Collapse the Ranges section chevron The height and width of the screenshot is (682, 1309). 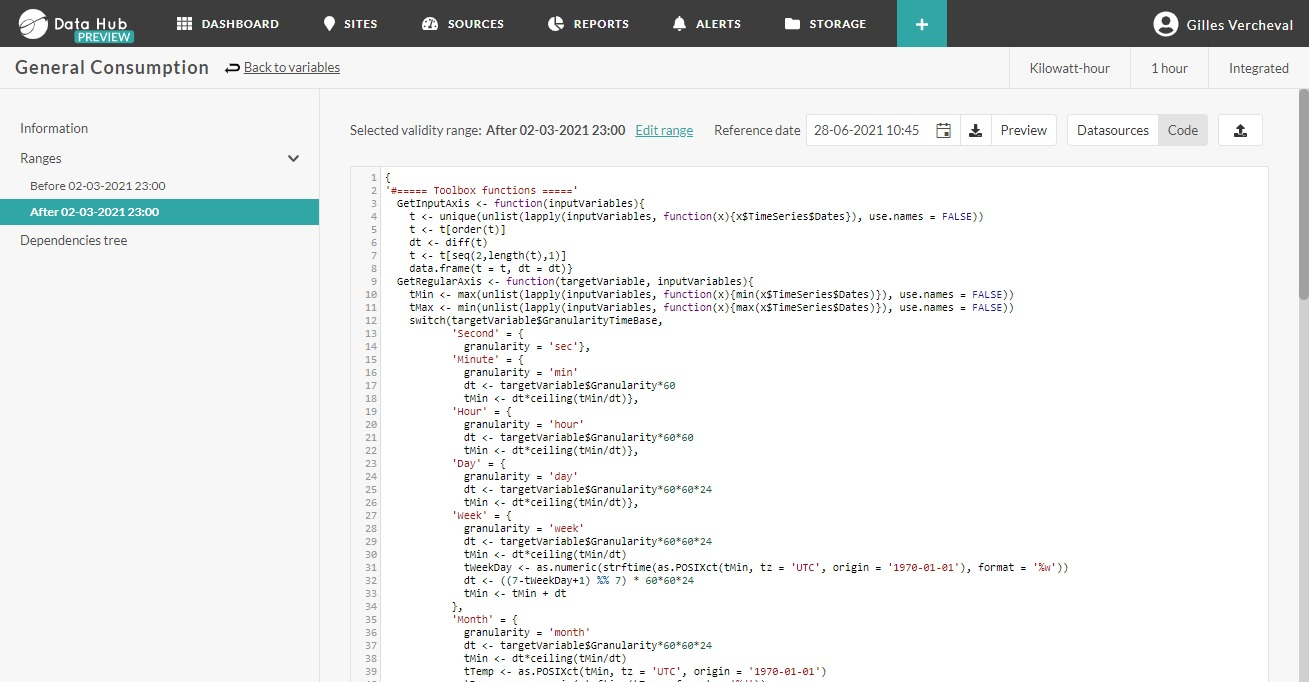point(293,158)
